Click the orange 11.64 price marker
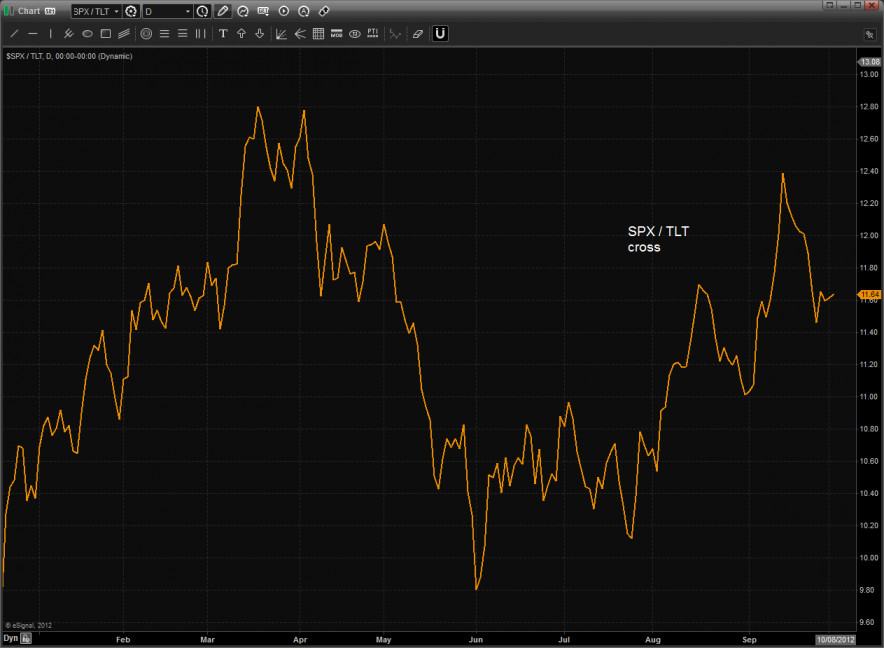 [x=868, y=294]
